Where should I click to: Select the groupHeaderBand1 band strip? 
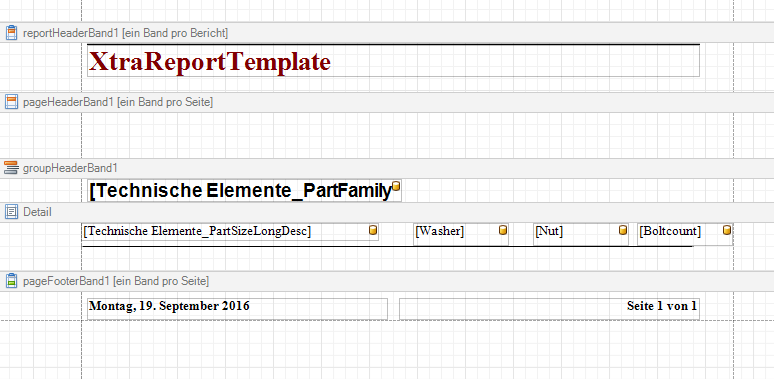pyautogui.click(x=387, y=168)
